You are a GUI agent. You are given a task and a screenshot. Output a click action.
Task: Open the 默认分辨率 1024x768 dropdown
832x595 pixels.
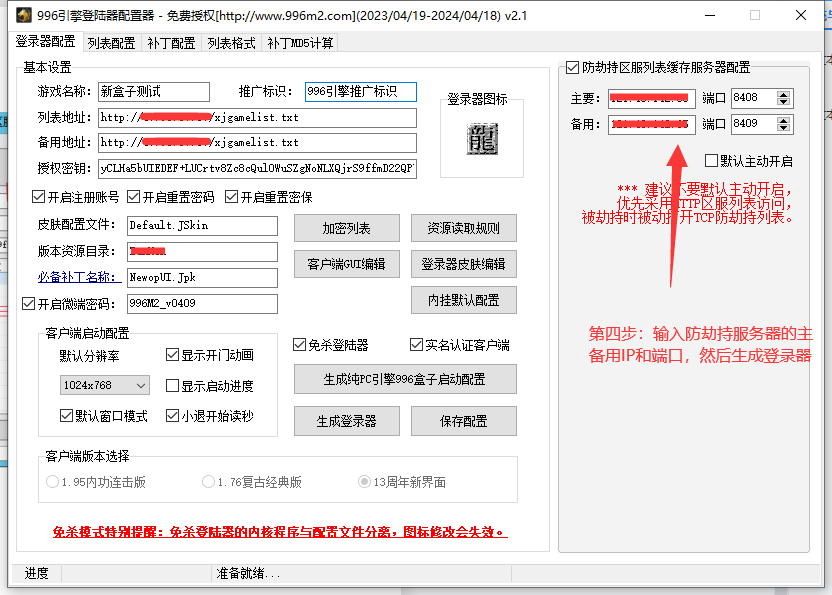(104, 385)
